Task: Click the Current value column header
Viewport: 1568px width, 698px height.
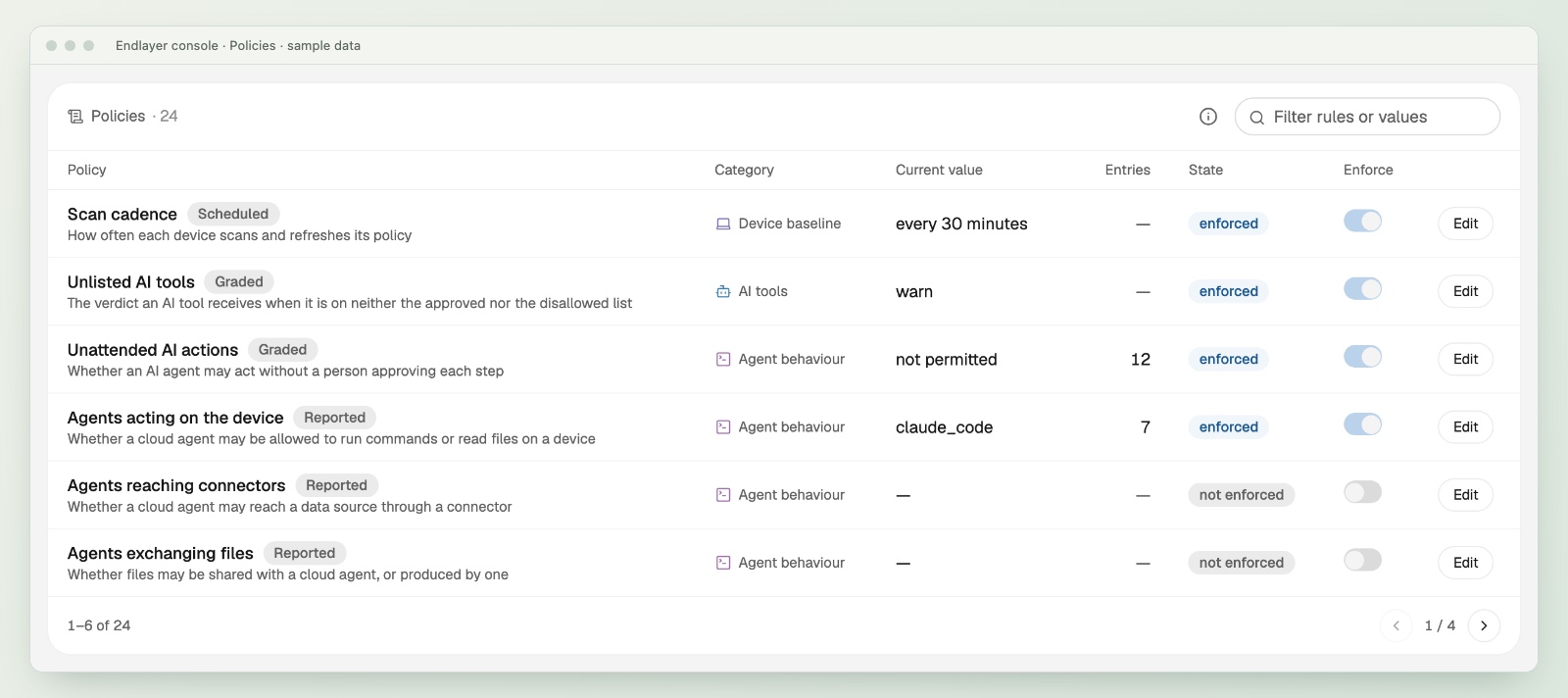Action: click(x=939, y=170)
